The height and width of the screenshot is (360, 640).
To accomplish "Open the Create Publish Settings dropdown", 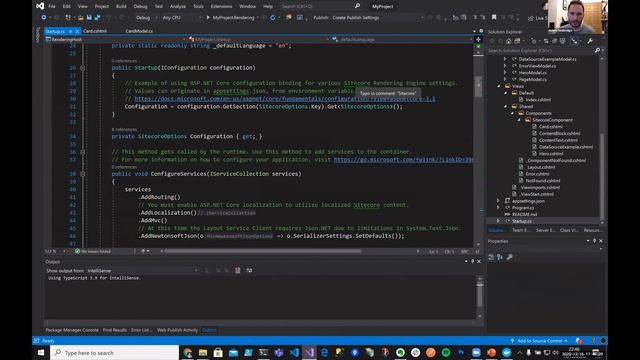I will tap(378, 18).
